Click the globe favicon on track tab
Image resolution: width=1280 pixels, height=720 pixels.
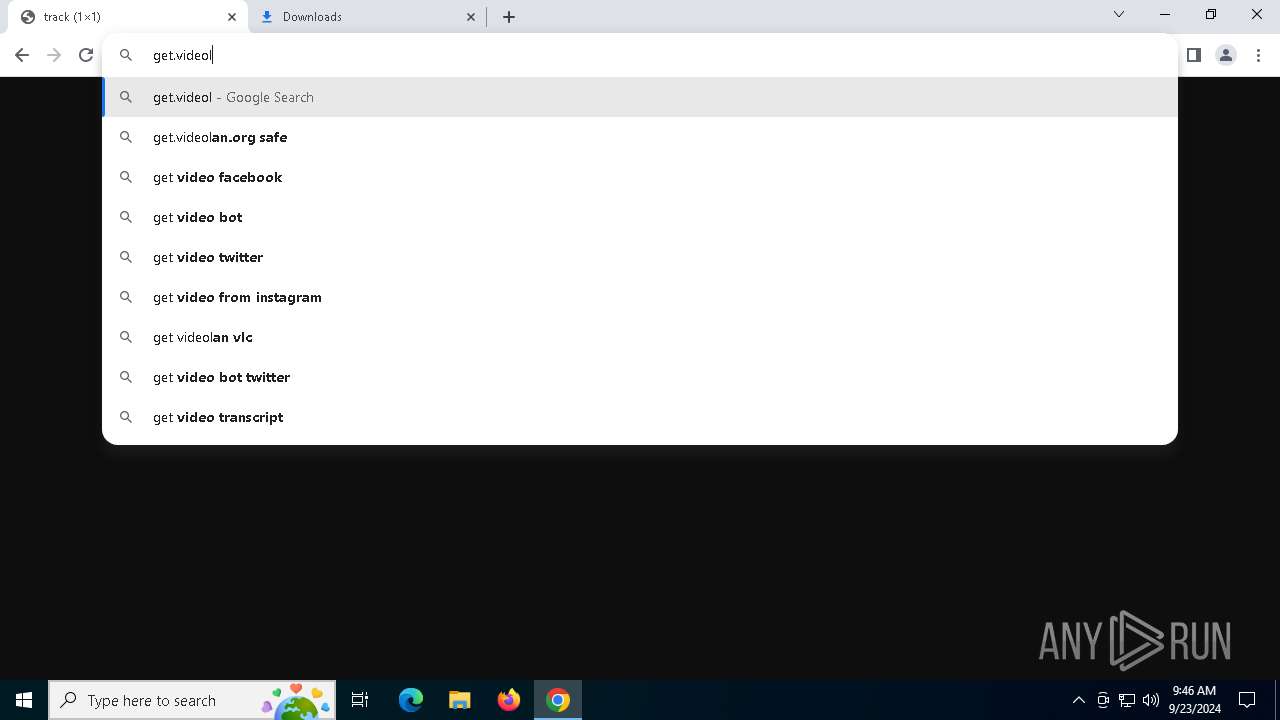(28, 17)
